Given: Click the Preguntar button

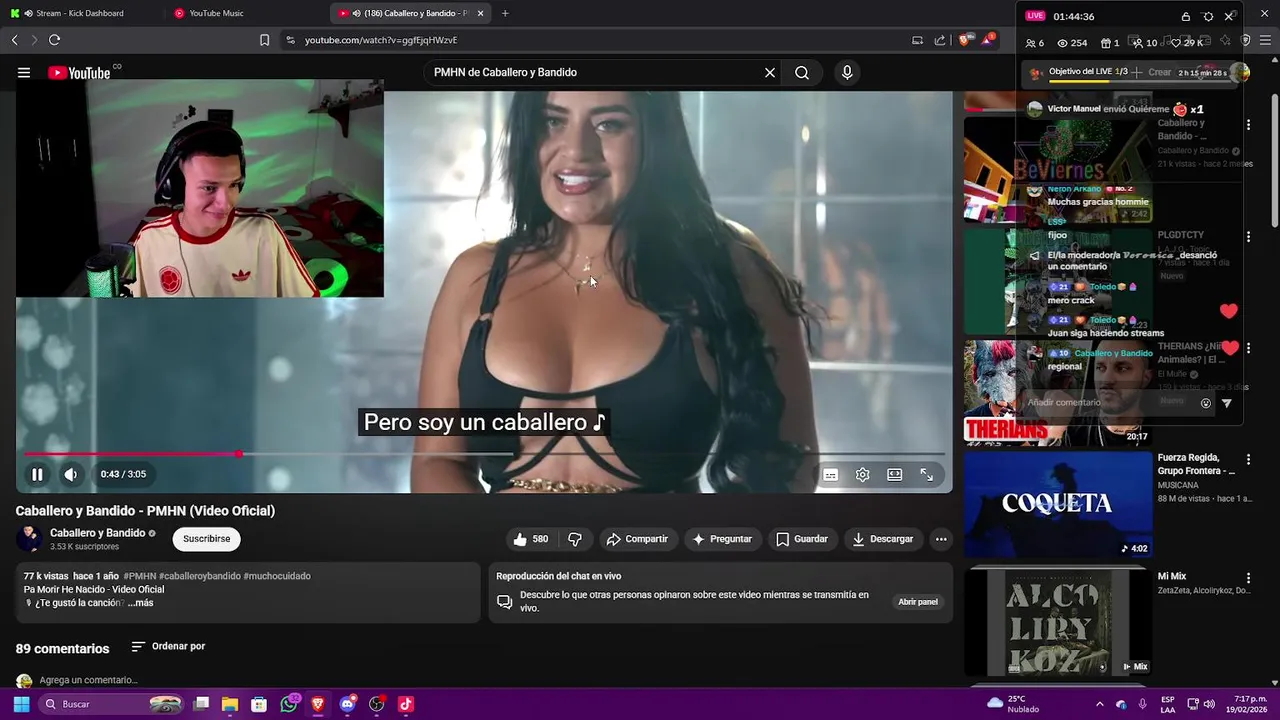Looking at the screenshot, I should [722, 539].
